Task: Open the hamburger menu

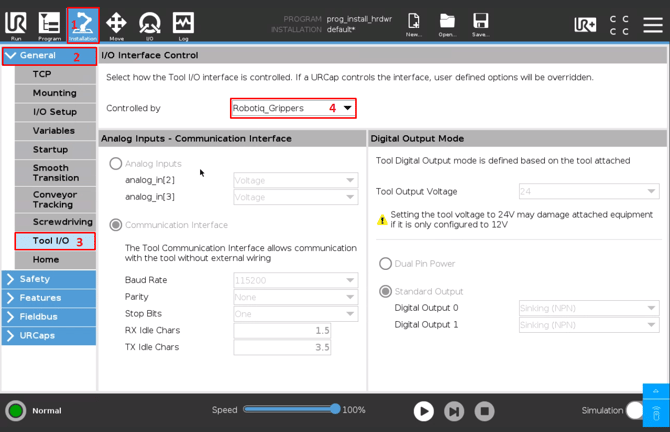Action: pyautogui.click(x=653, y=25)
